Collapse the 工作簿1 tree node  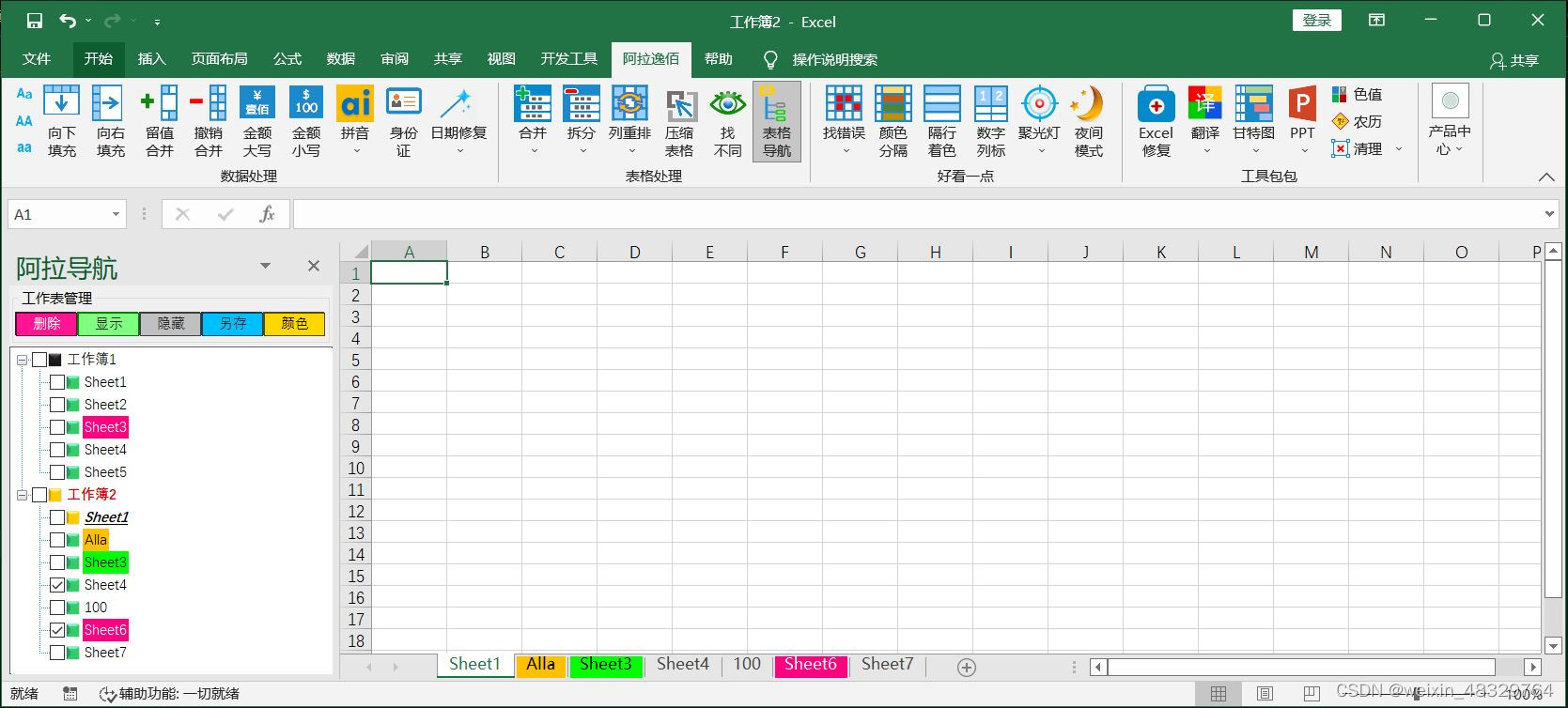(22, 360)
